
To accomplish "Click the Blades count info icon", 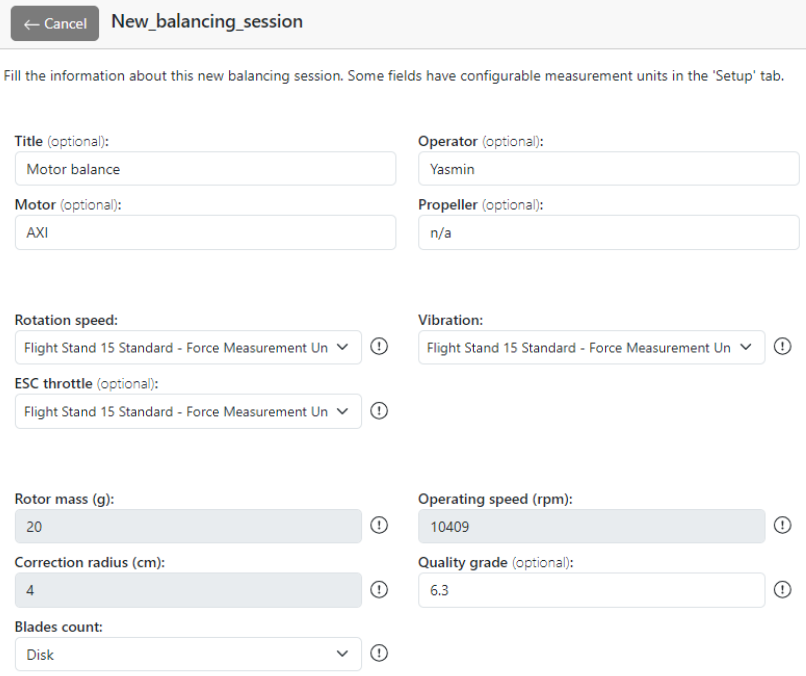I will (379, 654).
